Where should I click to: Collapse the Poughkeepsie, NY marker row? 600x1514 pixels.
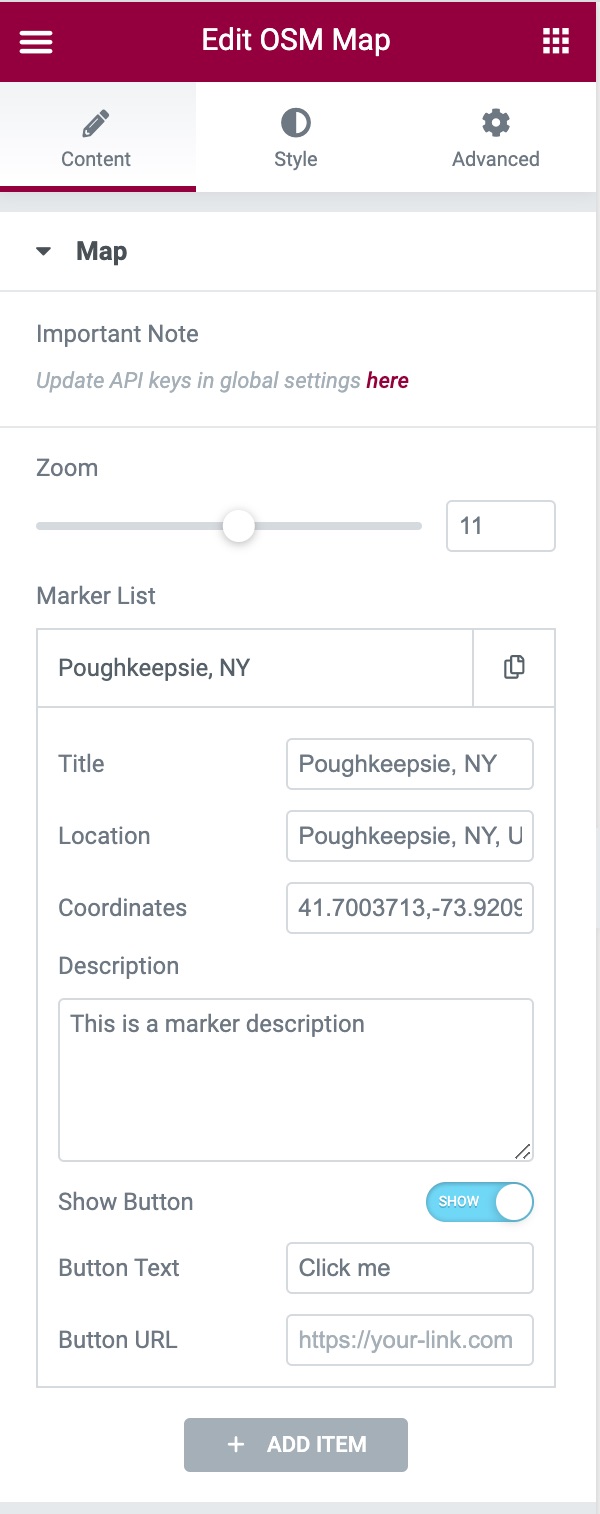(x=250, y=667)
